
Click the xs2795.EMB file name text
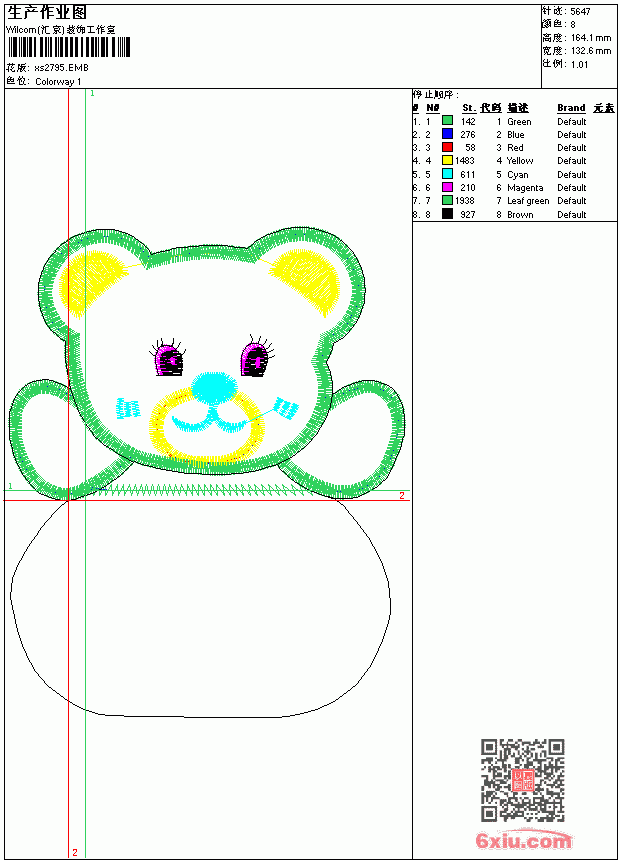61,67
